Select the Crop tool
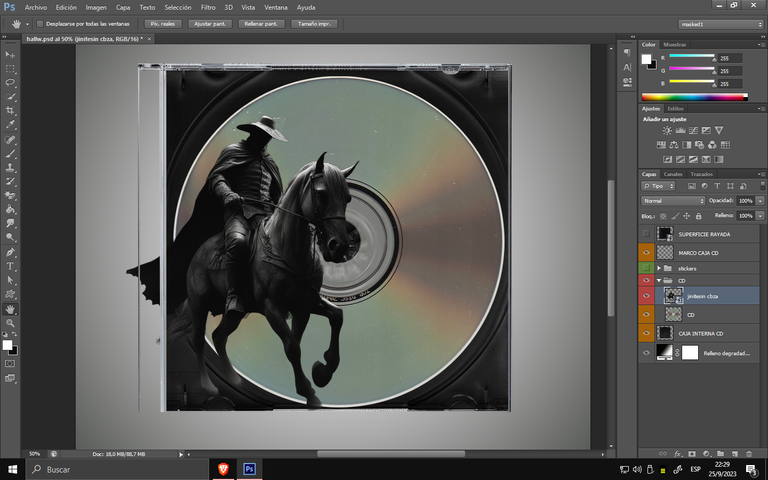The image size is (768, 480). pos(10,111)
